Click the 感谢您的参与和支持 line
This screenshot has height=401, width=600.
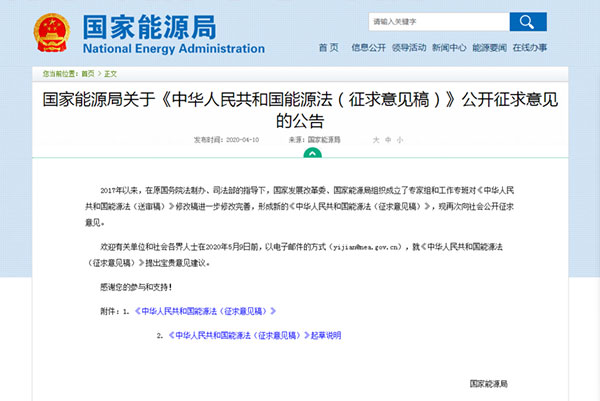click(x=136, y=287)
